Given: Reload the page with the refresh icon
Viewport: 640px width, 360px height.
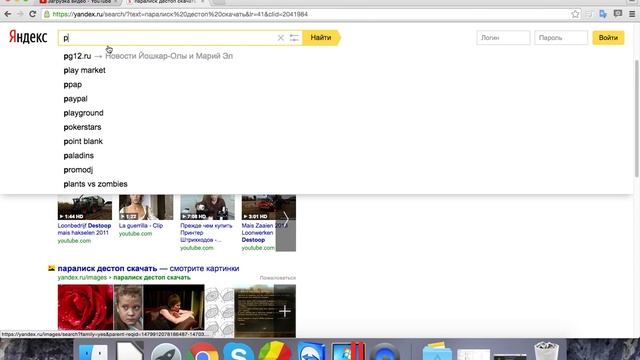Looking at the screenshot, I should tap(33, 14).
